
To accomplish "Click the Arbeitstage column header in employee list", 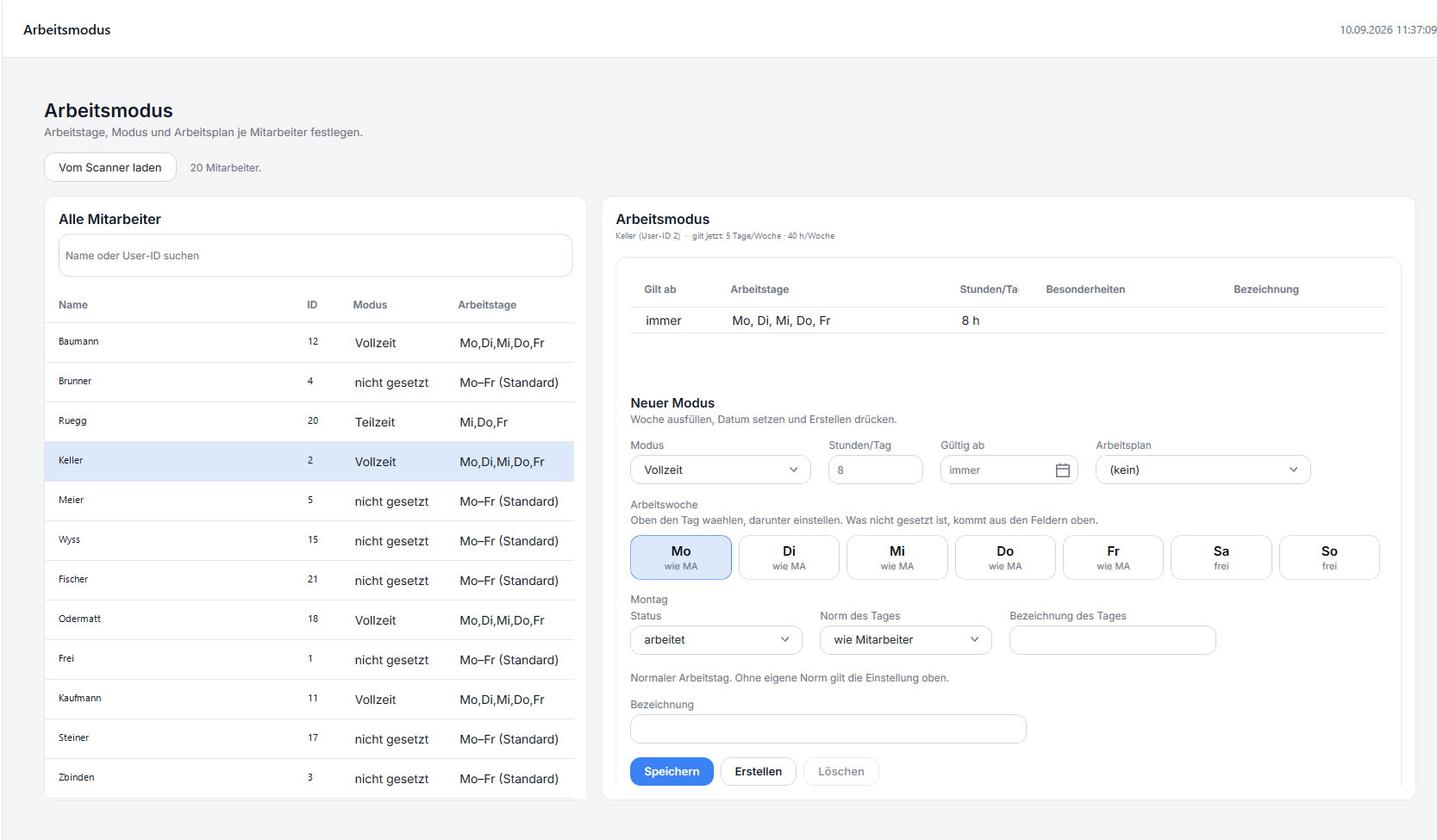I will click(x=487, y=305).
